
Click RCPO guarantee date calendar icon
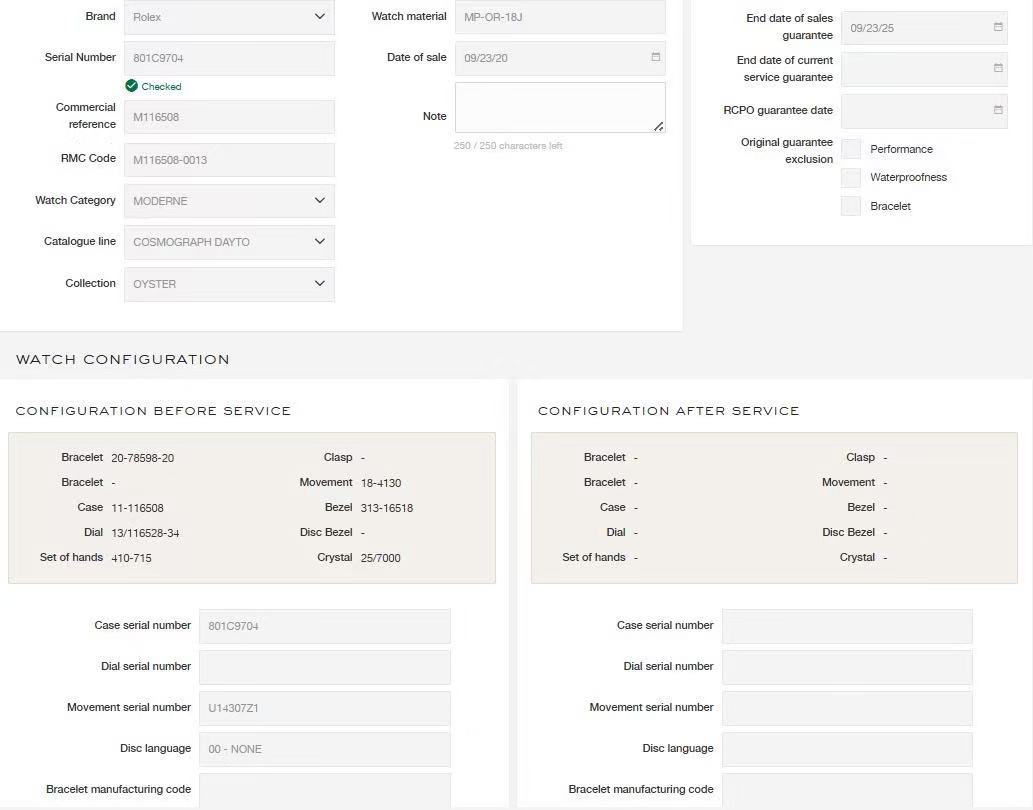tap(997, 110)
